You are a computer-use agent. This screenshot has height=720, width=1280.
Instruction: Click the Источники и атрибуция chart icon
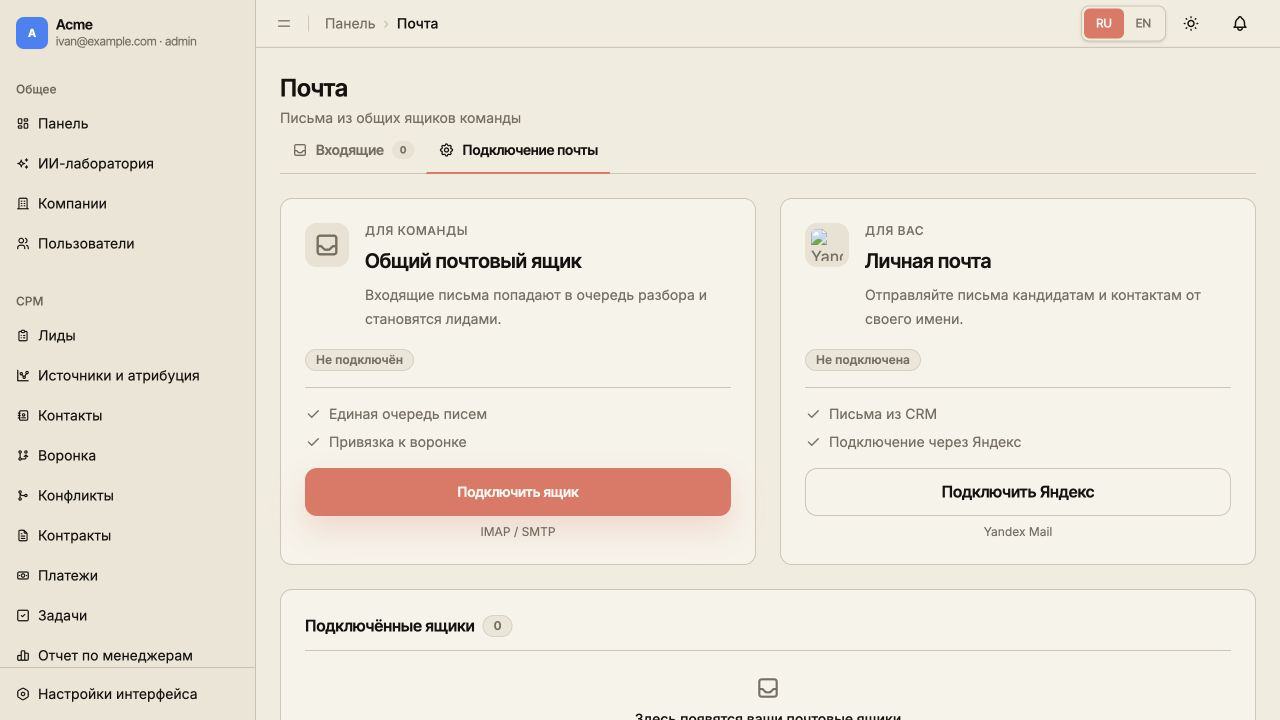tap(23, 376)
